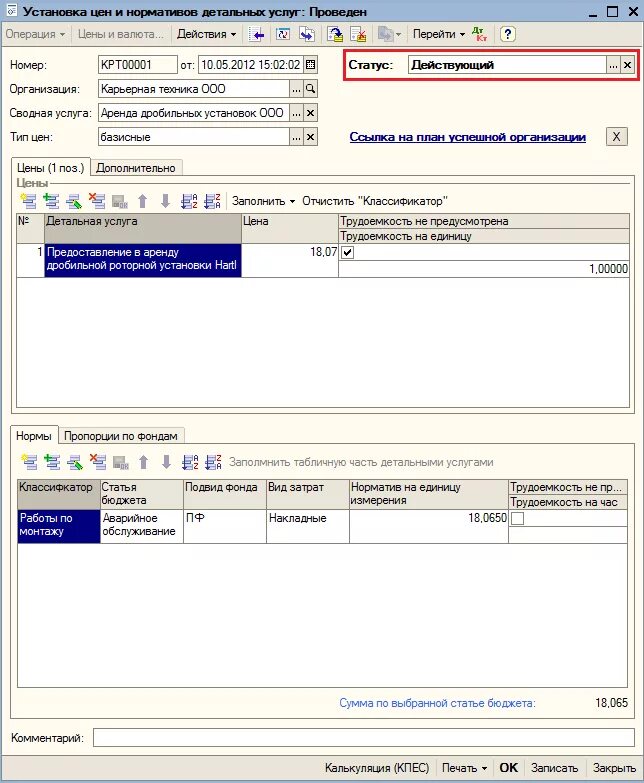Open the Организация record with magnifier icon
Image resolution: width=644 pixels, height=783 pixels.
click(311, 89)
